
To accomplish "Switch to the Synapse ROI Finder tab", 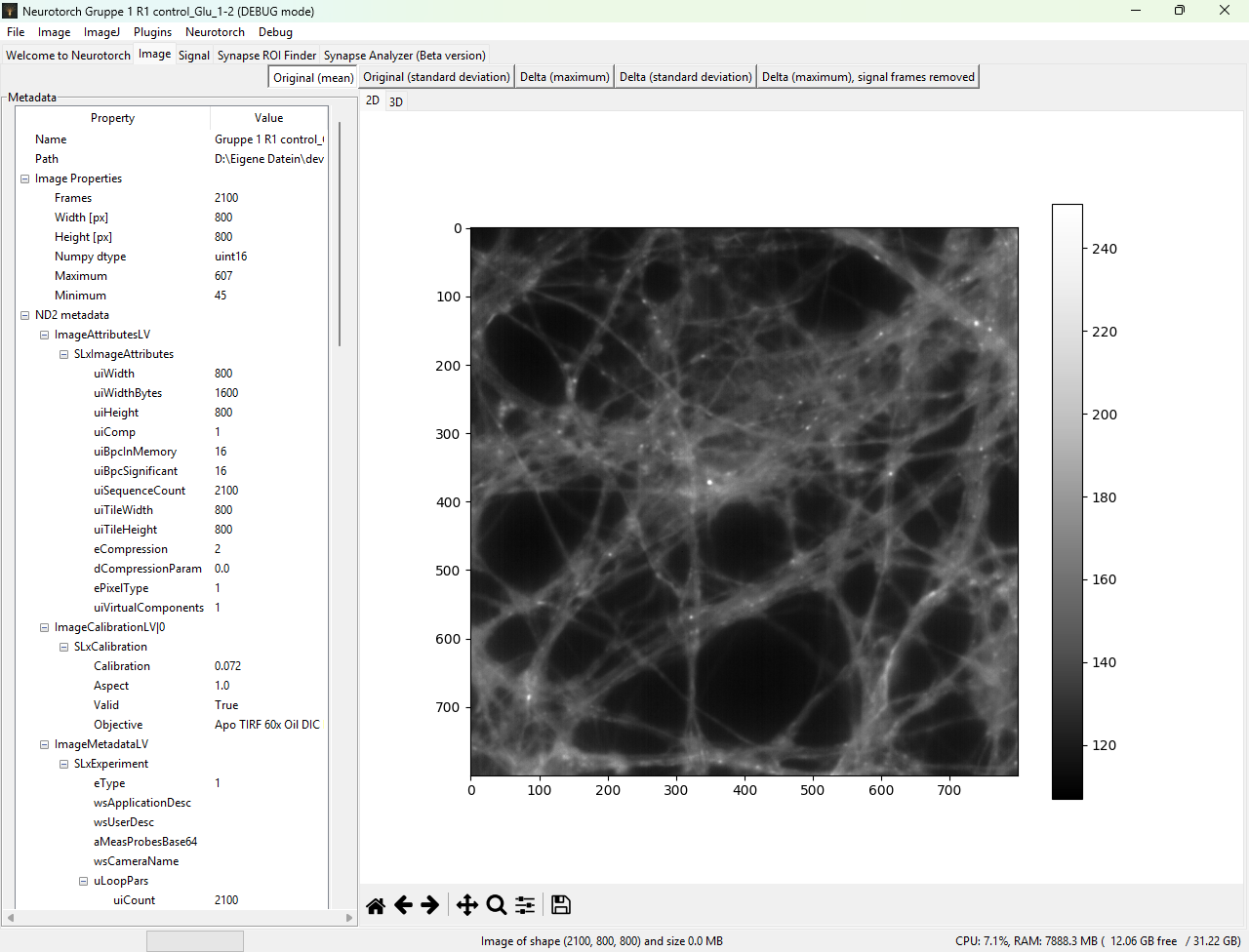I will point(266,56).
